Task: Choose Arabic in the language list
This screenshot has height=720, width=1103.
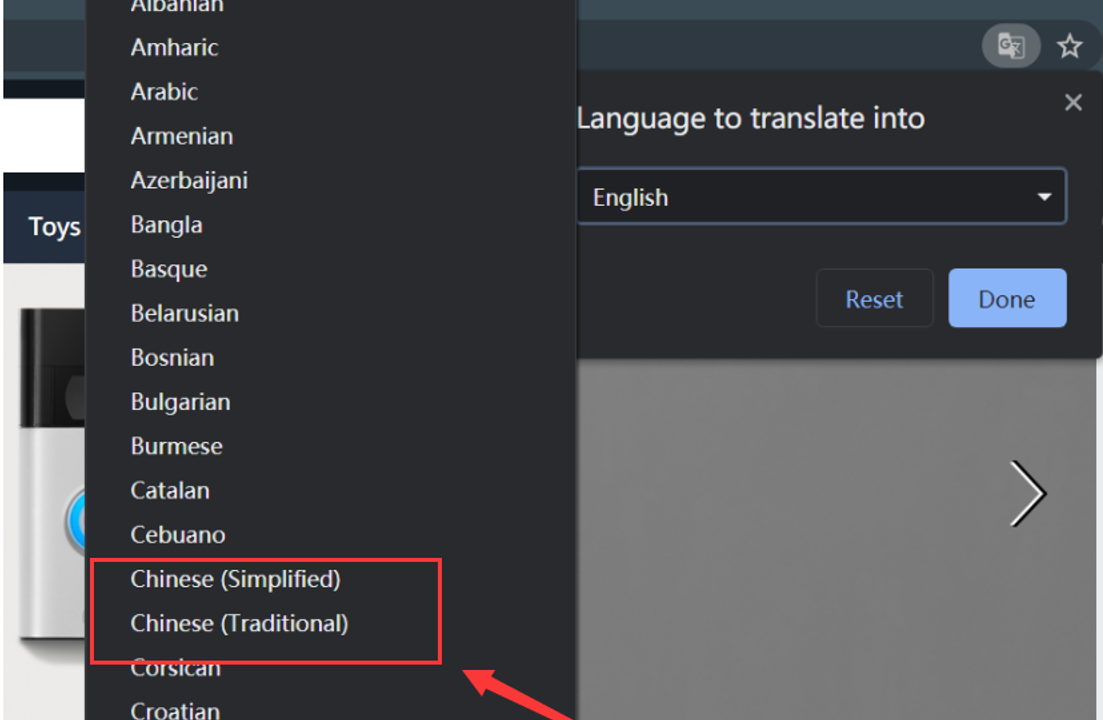Action: 164,92
